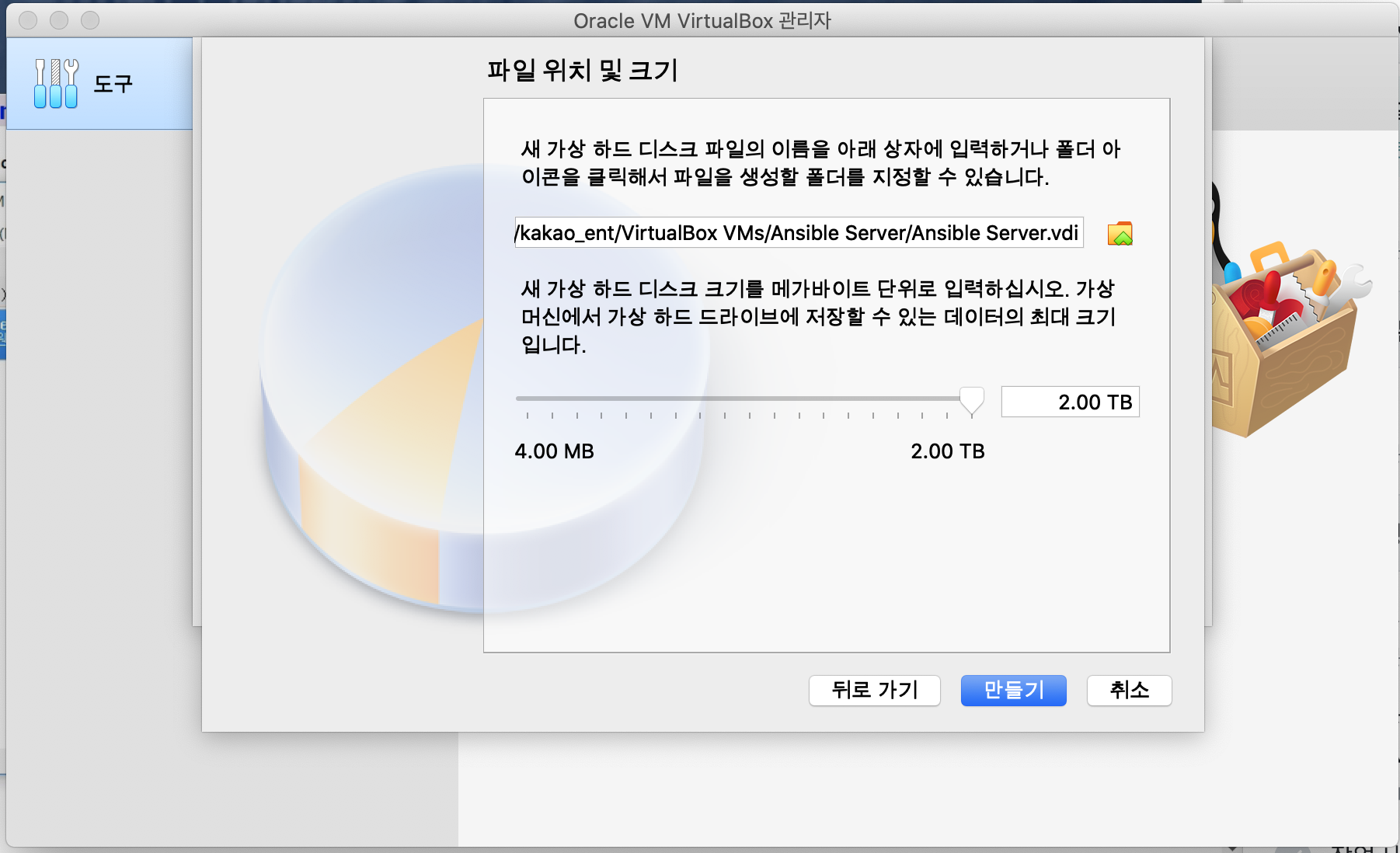Click the 2.00 TB size input box

1070,402
